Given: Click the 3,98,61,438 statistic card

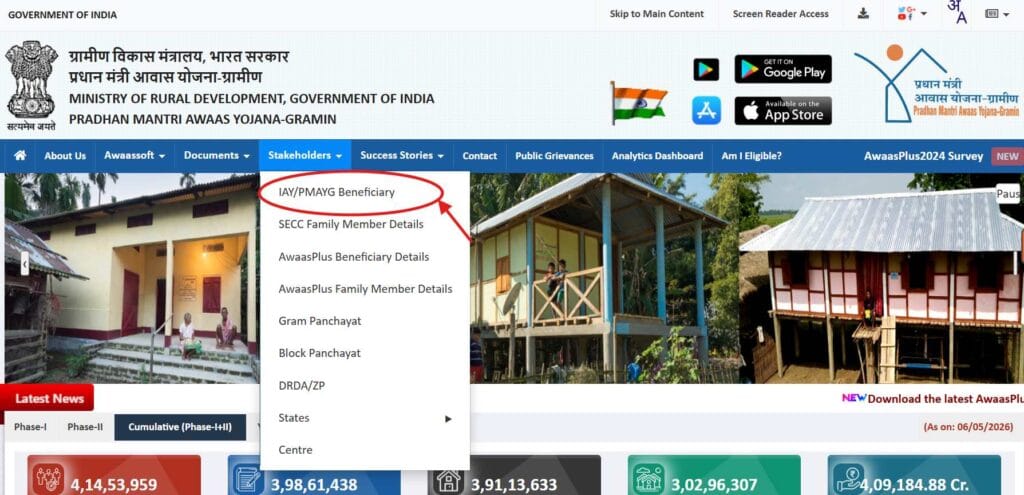Looking at the screenshot, I should (x=314, y=475).
